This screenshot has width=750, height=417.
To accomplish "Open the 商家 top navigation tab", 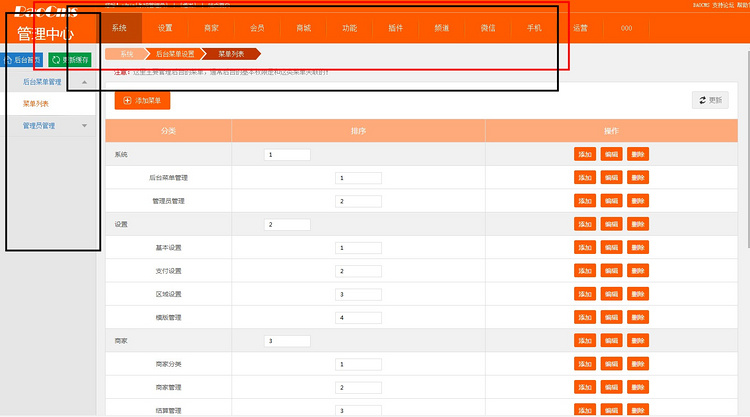I will tap(211, 28).
